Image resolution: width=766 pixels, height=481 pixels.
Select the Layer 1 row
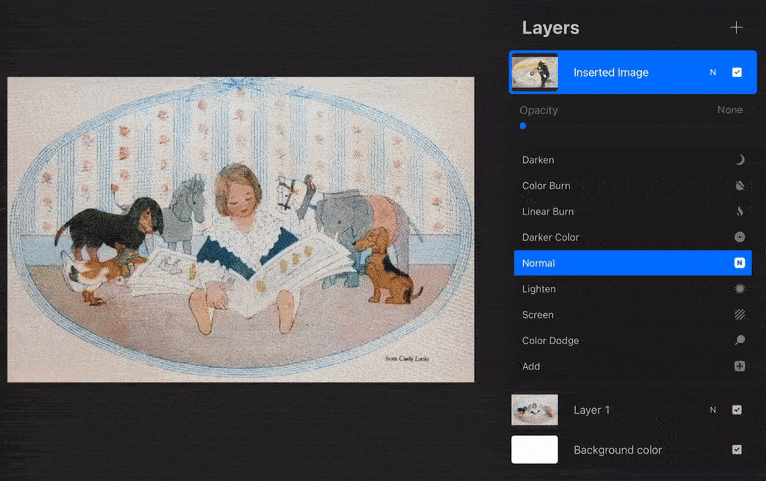pyautogui.click(x=620, y=410)
